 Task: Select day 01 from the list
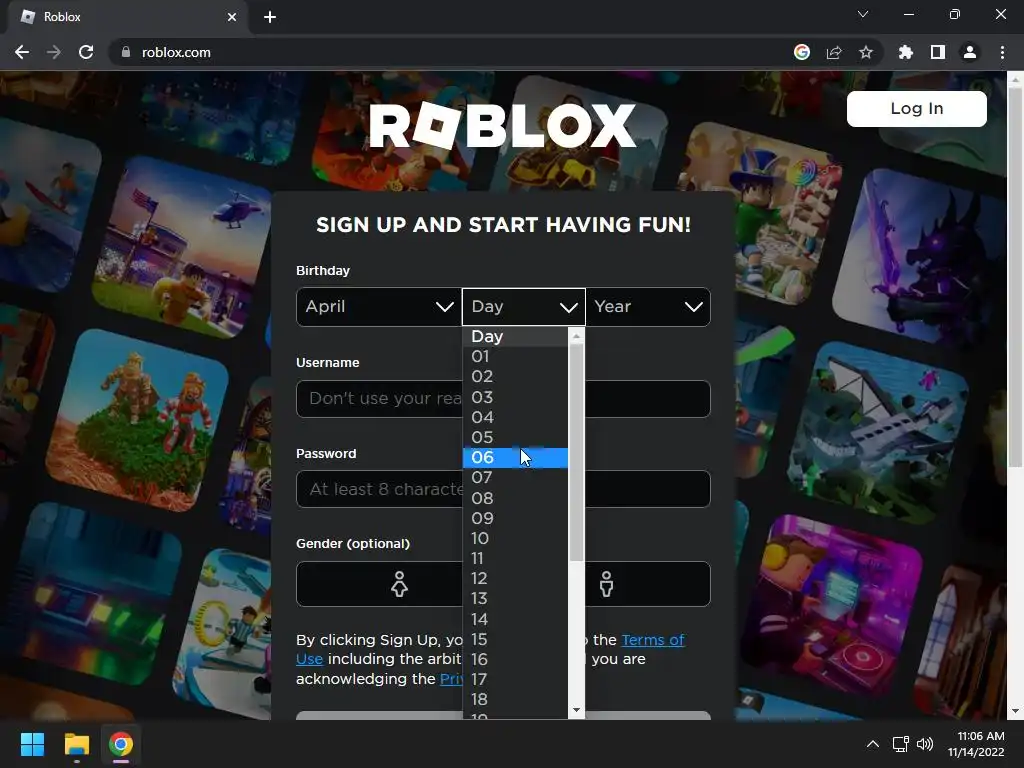(x=515, y=357)
